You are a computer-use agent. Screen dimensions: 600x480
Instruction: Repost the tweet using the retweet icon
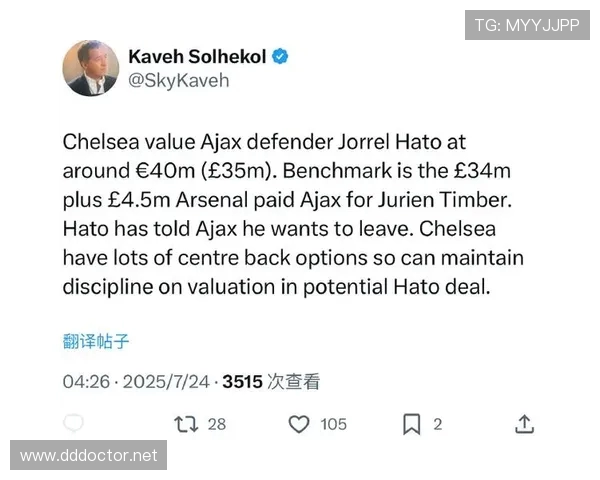coord(186,424)
